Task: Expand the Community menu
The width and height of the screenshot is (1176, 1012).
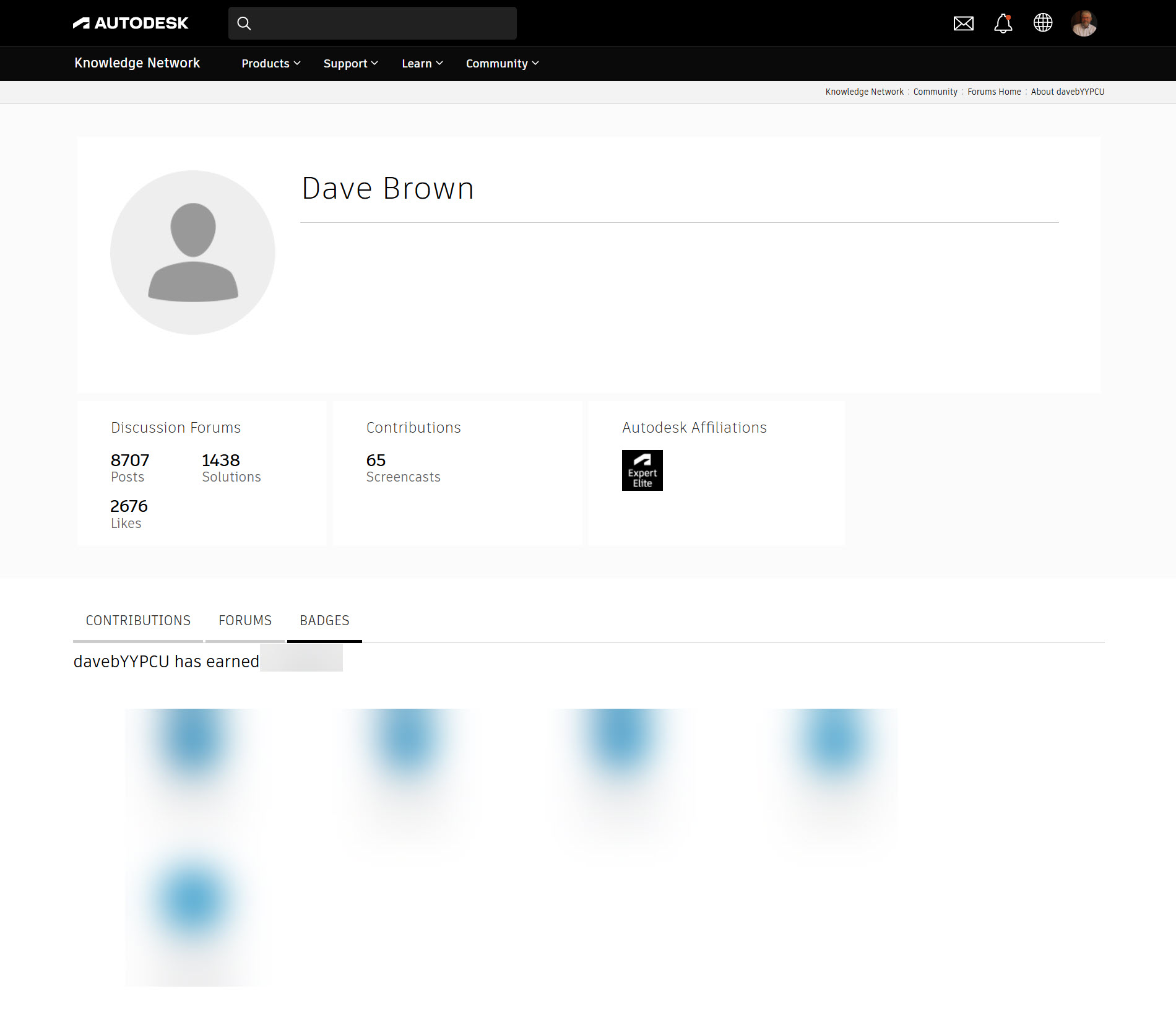Action: [x=503, y=63]
